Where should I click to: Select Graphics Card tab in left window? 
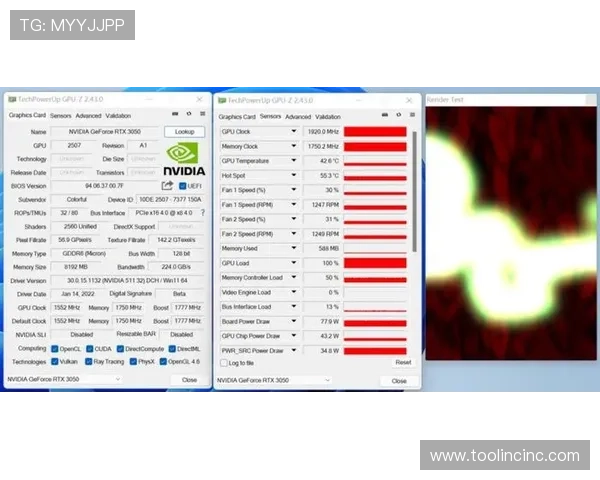point(27,115)
